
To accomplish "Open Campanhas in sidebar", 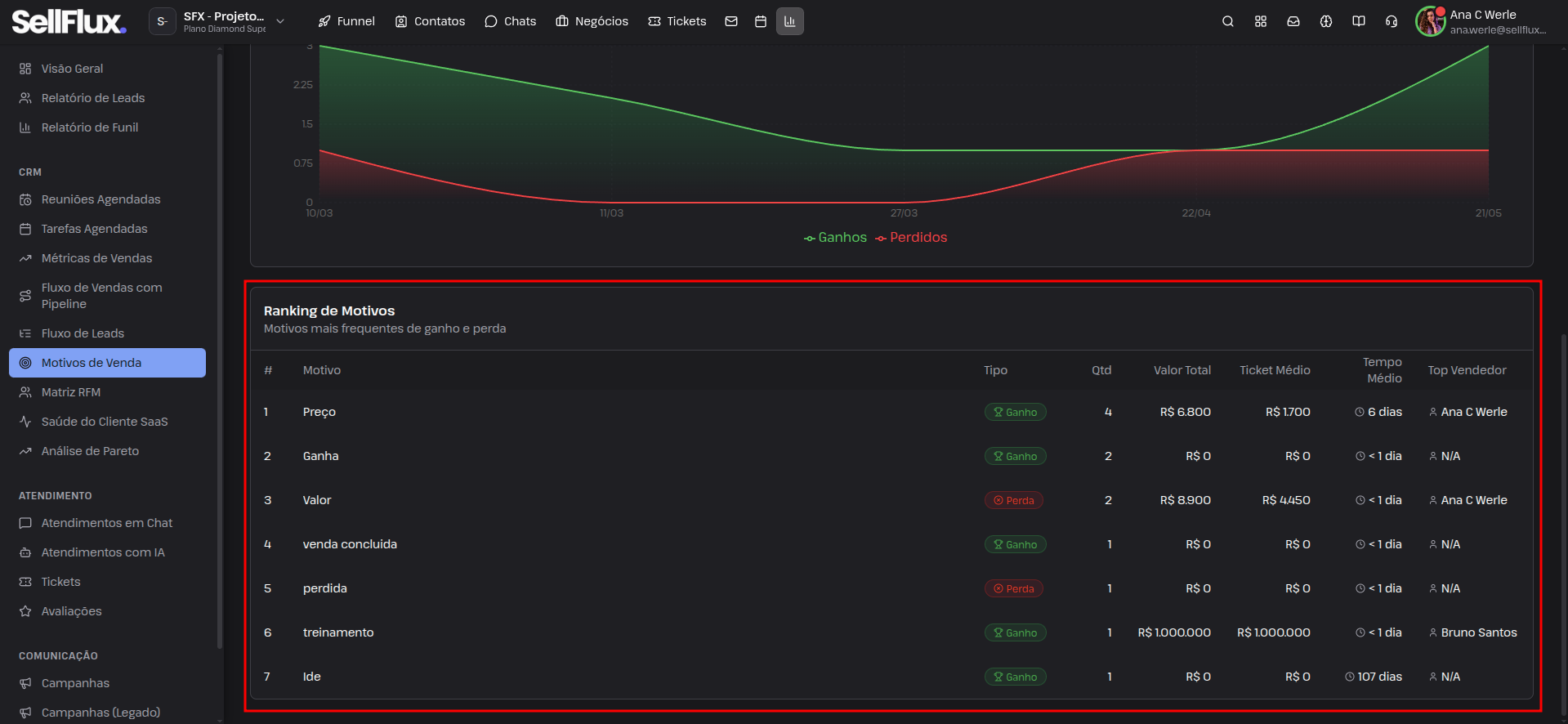I will point(107,683).
